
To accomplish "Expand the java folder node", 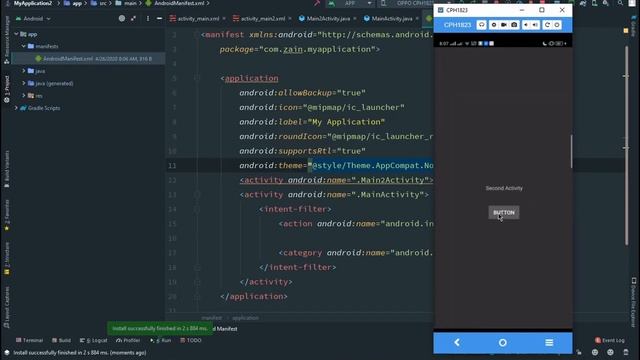I will tap(24, 71).
